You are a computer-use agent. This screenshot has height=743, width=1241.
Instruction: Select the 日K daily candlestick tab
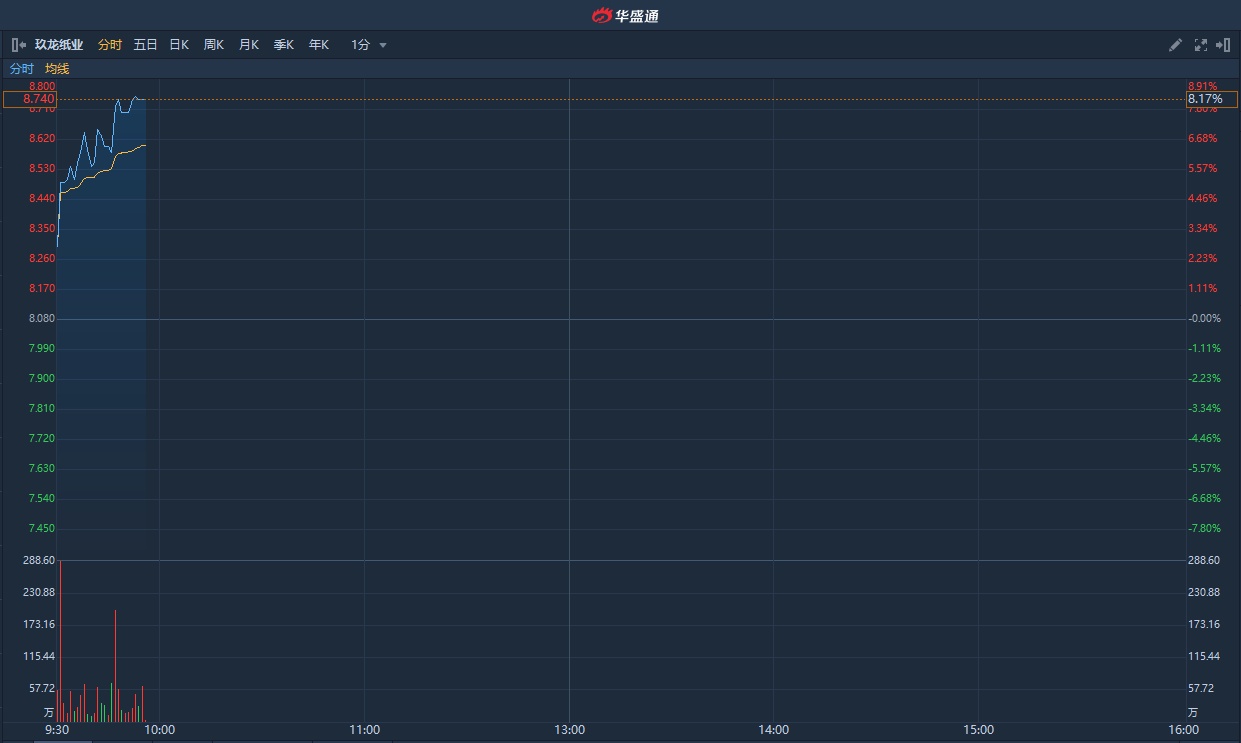pos(179,45)
